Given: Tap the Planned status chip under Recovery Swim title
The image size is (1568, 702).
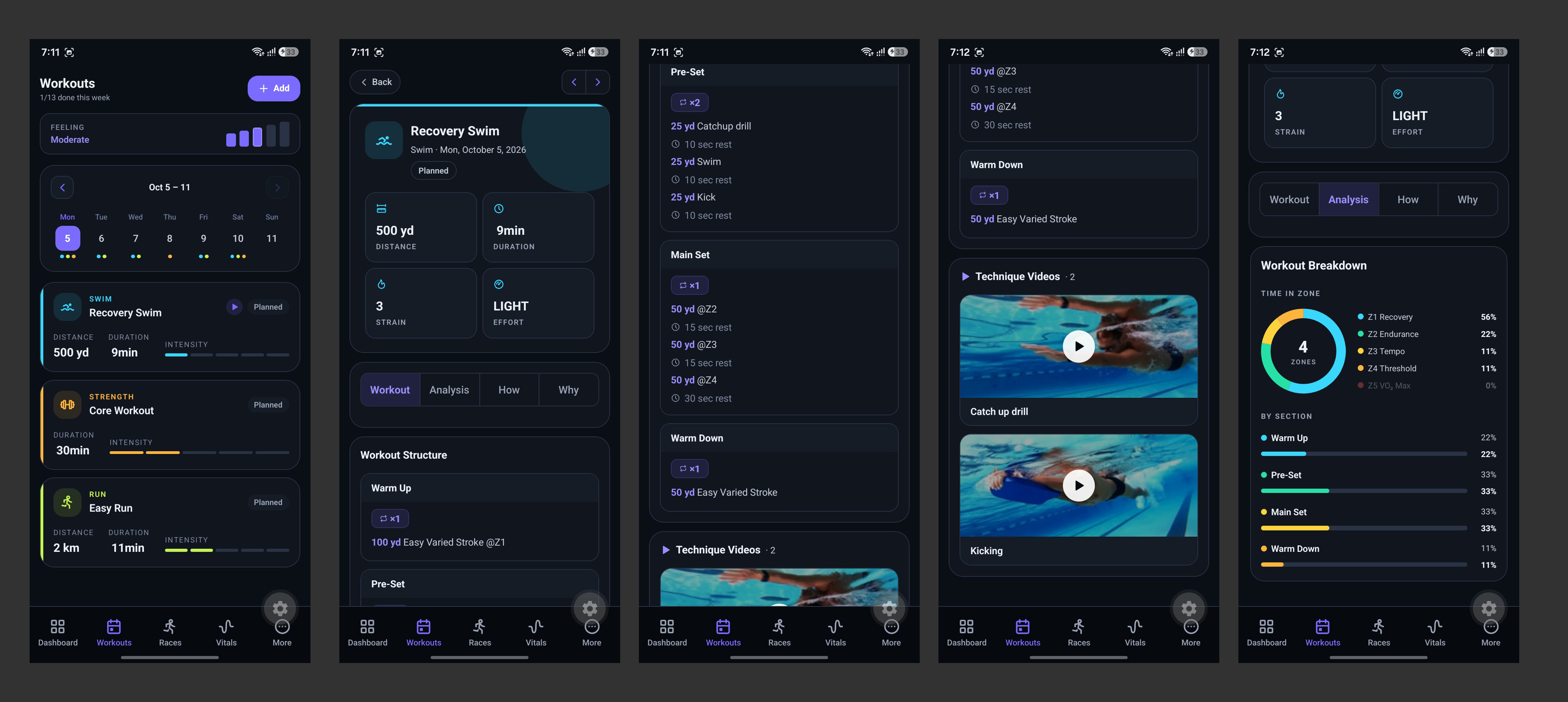Looking at the screenshot, I should pyautogui.click(x=433, y=170).
